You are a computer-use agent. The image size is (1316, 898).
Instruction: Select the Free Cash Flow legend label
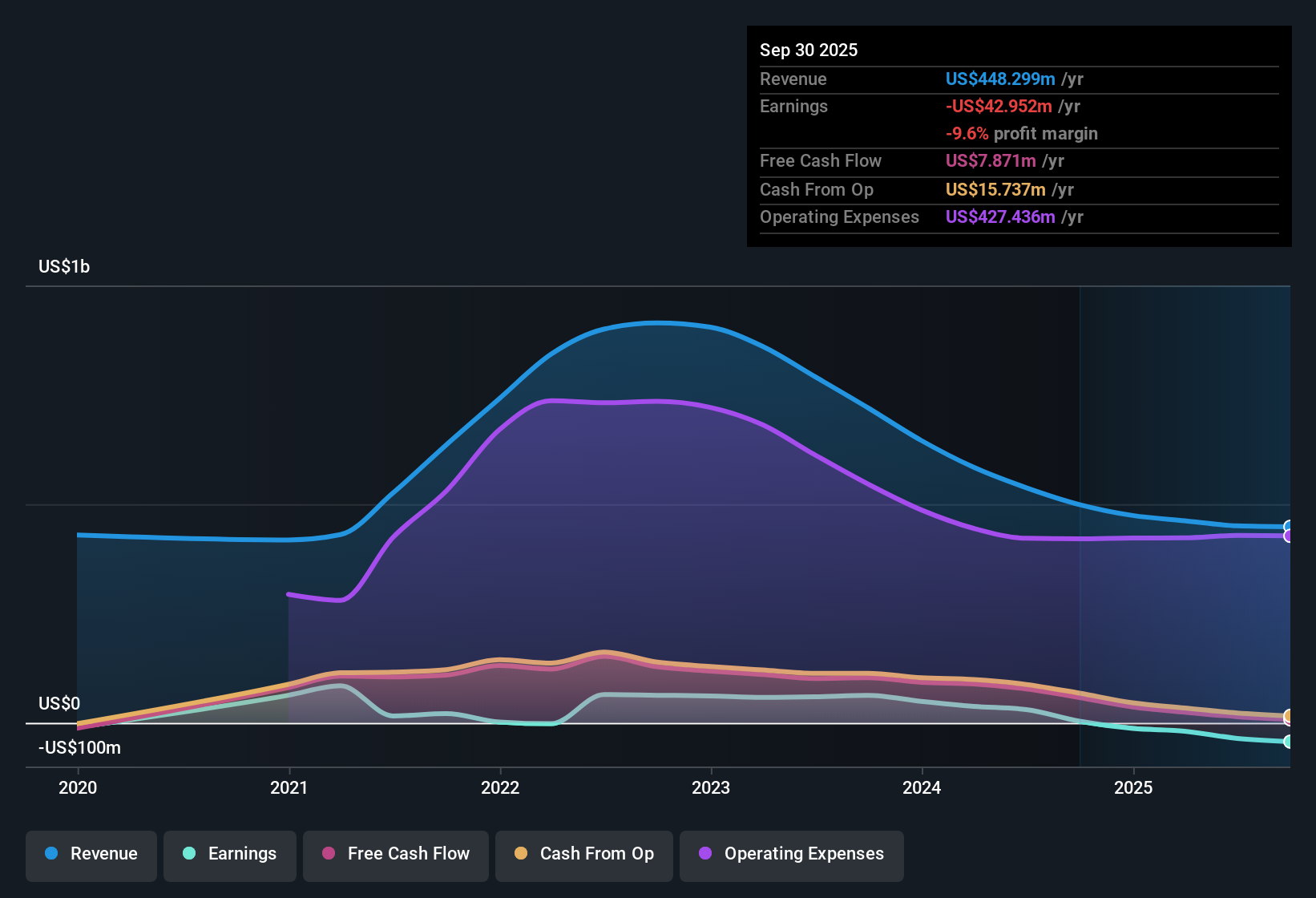point(409,854)
